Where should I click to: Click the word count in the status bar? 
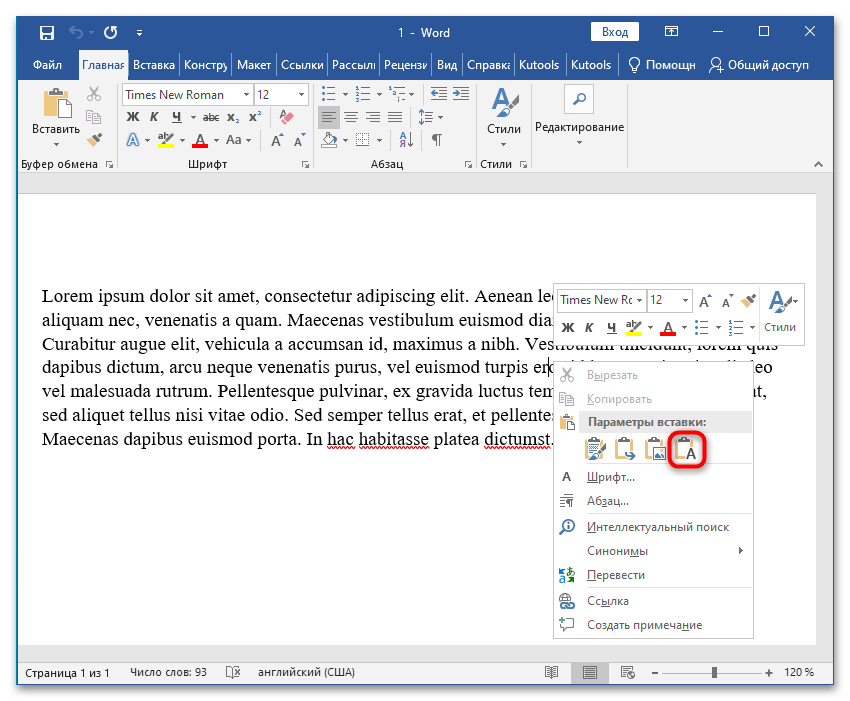click(x=168, y=672)
